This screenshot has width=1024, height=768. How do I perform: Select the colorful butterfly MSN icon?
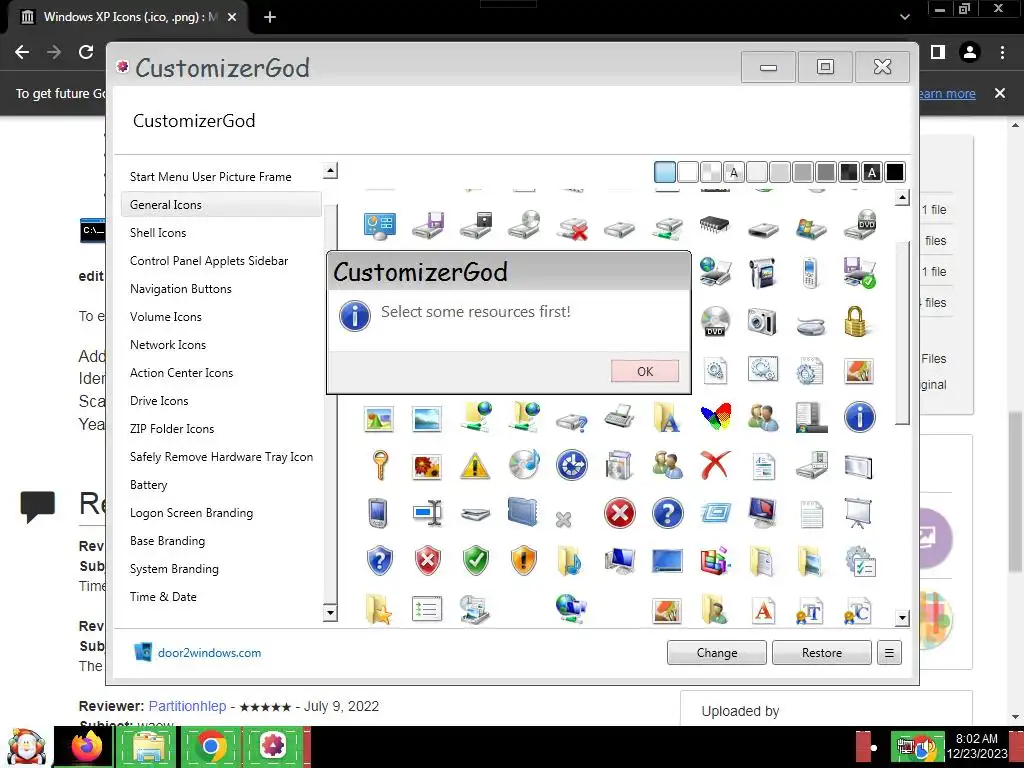pyautogui.click(x=715, y=417)
